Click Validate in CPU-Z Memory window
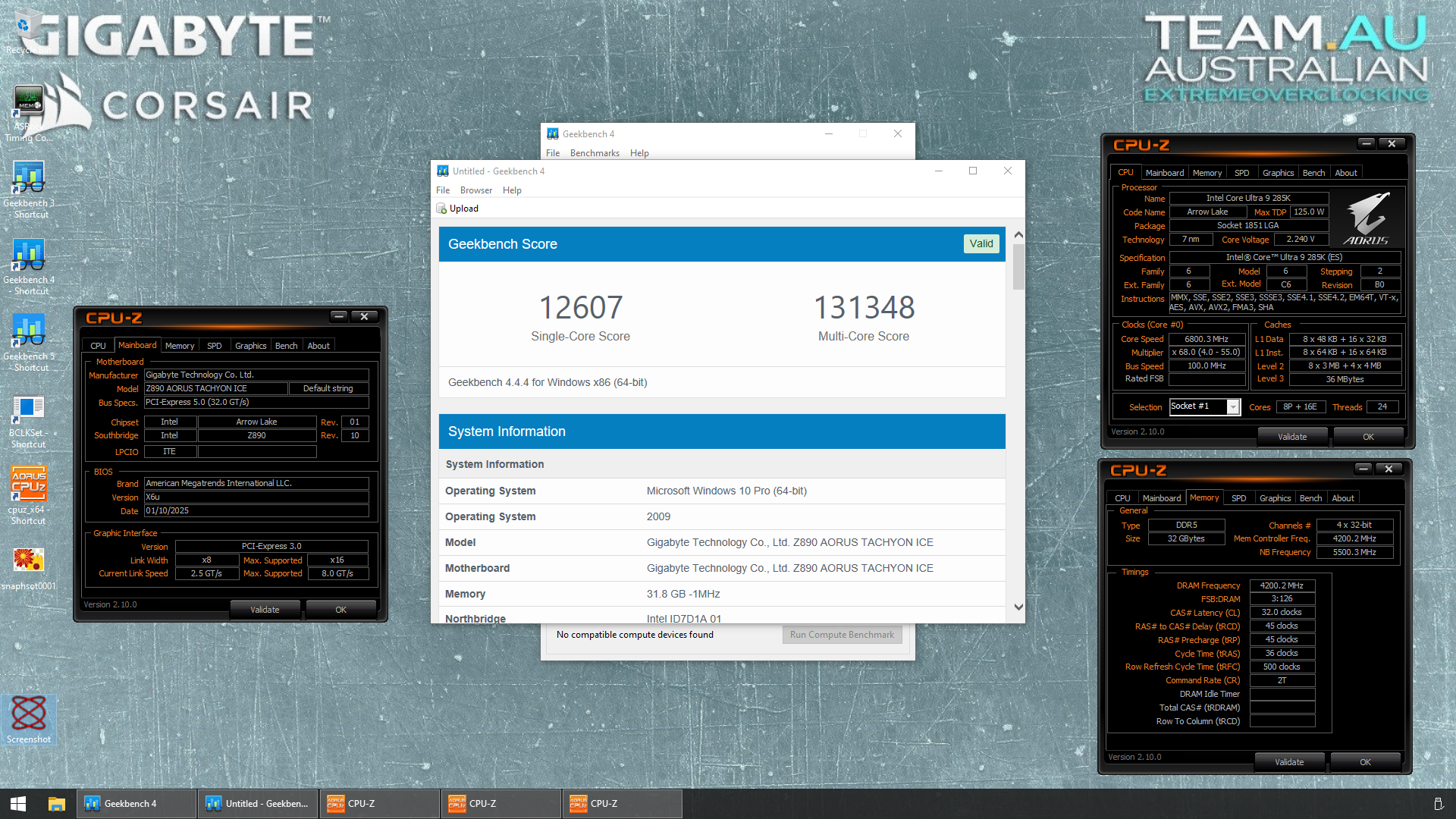1456x819 pixels. (x=1289, y=762)
